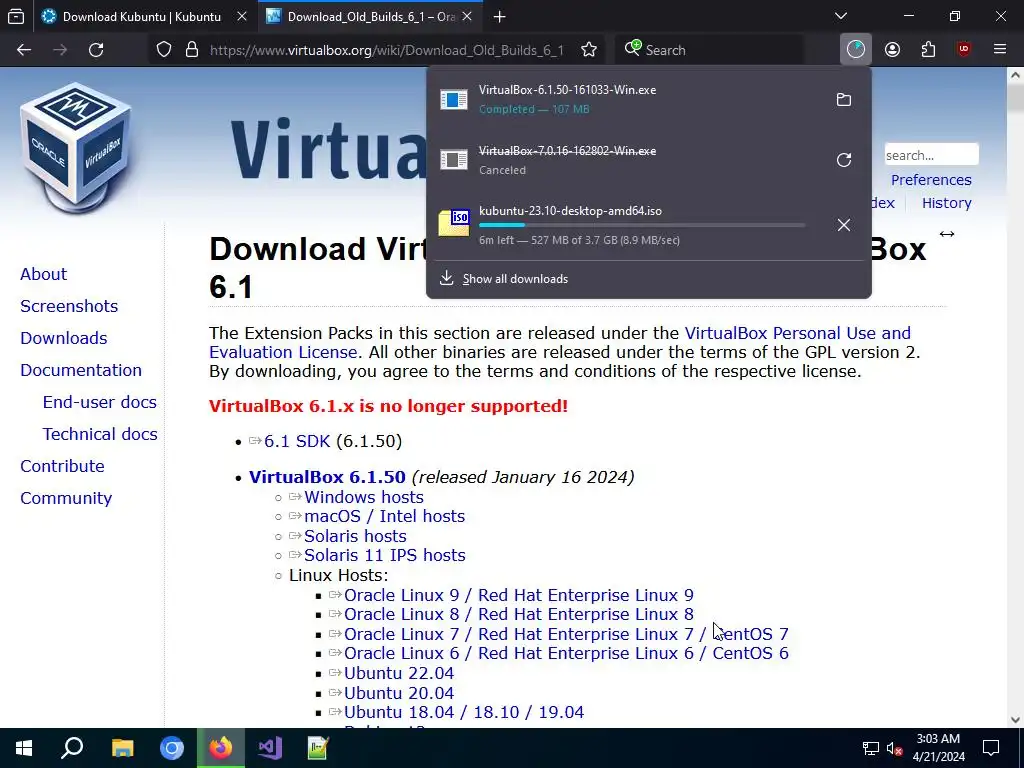Click the kubuntu-23.10-desktop-amd64.iso file icon

click(454, 224)
